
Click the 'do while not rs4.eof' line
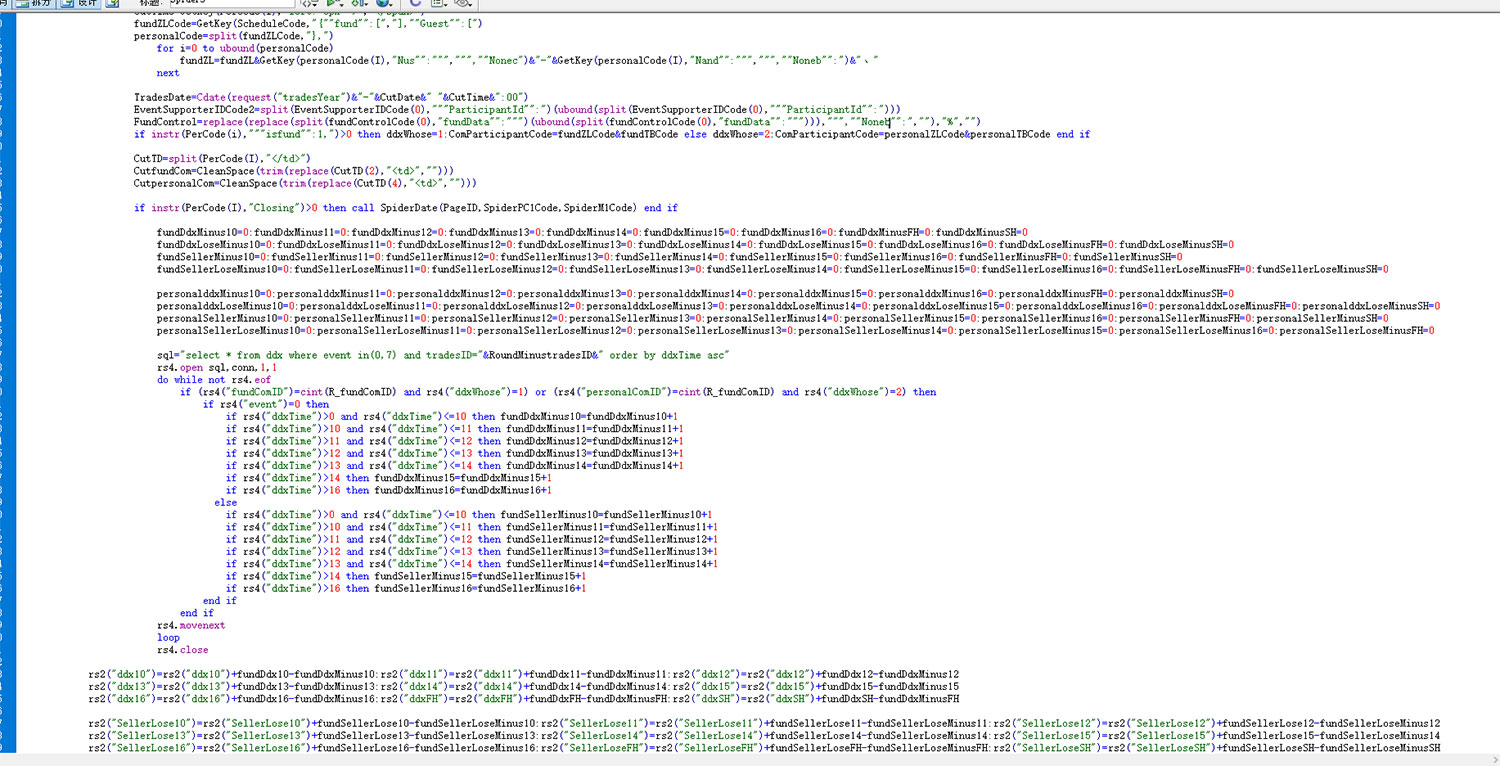214,380
